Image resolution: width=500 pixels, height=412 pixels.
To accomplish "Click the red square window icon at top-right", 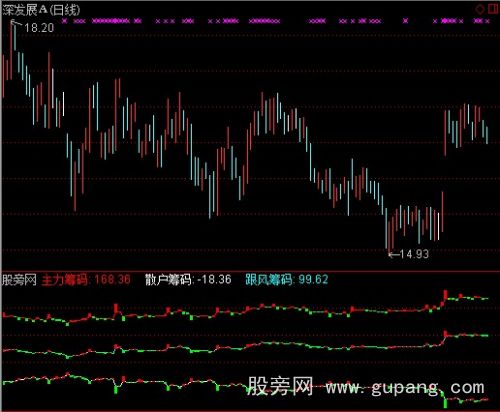I will 493,9.
